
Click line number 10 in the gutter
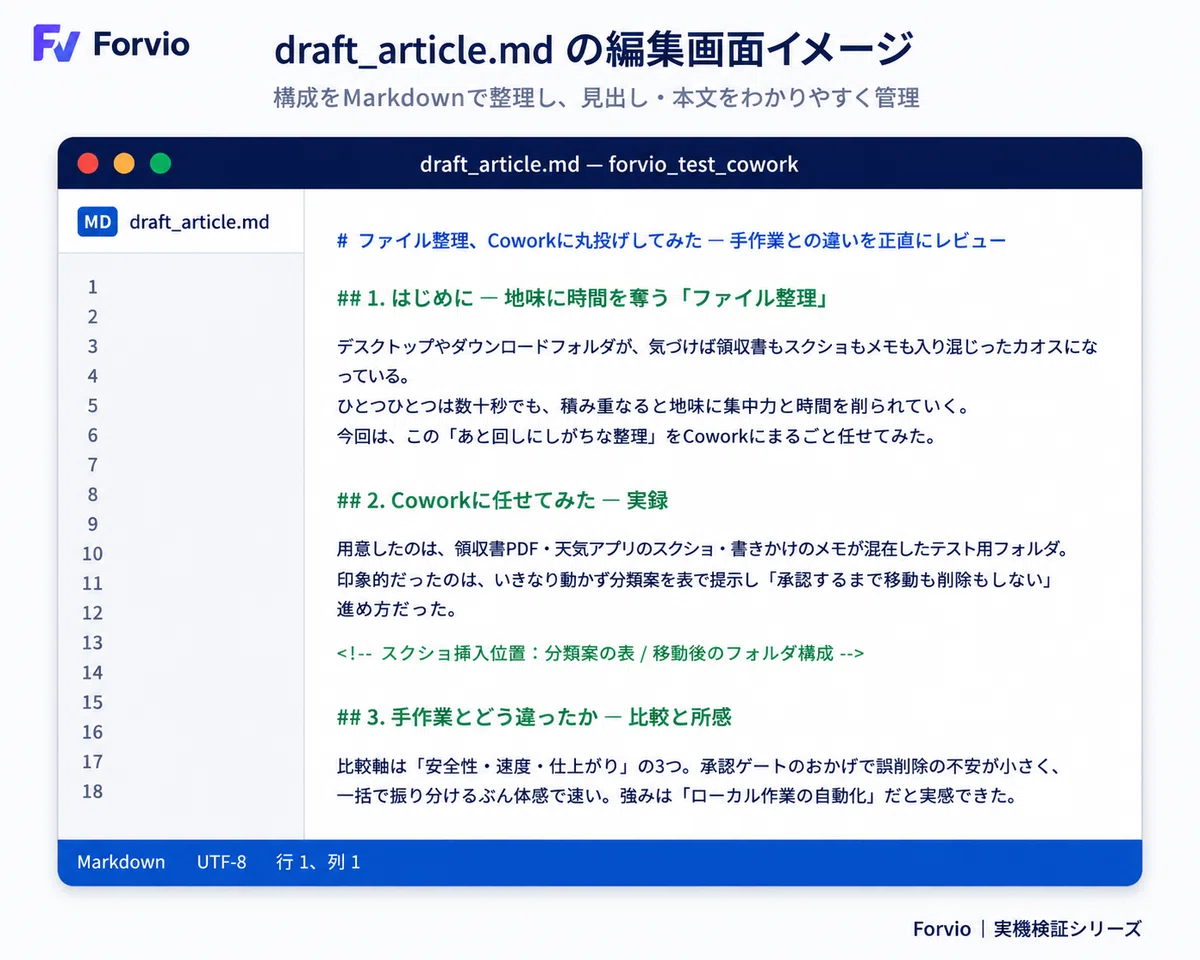click(93, 553)
